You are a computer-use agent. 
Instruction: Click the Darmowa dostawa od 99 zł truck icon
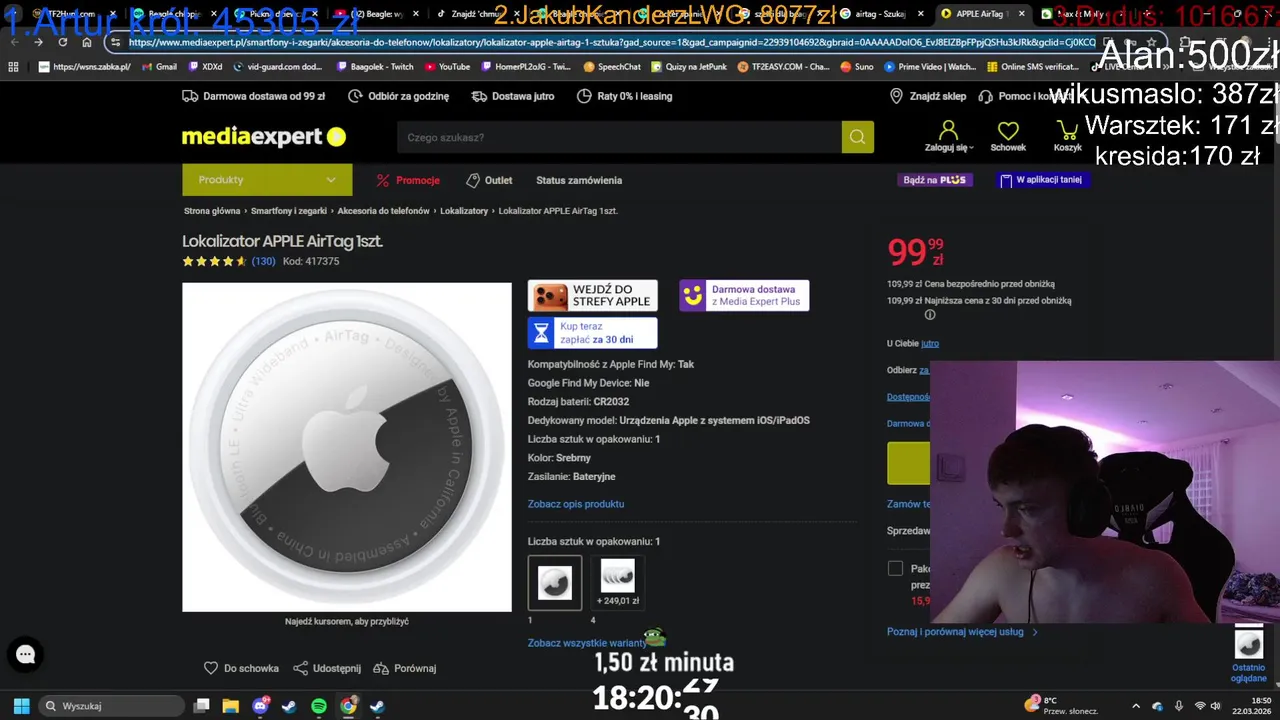[190, 96]
